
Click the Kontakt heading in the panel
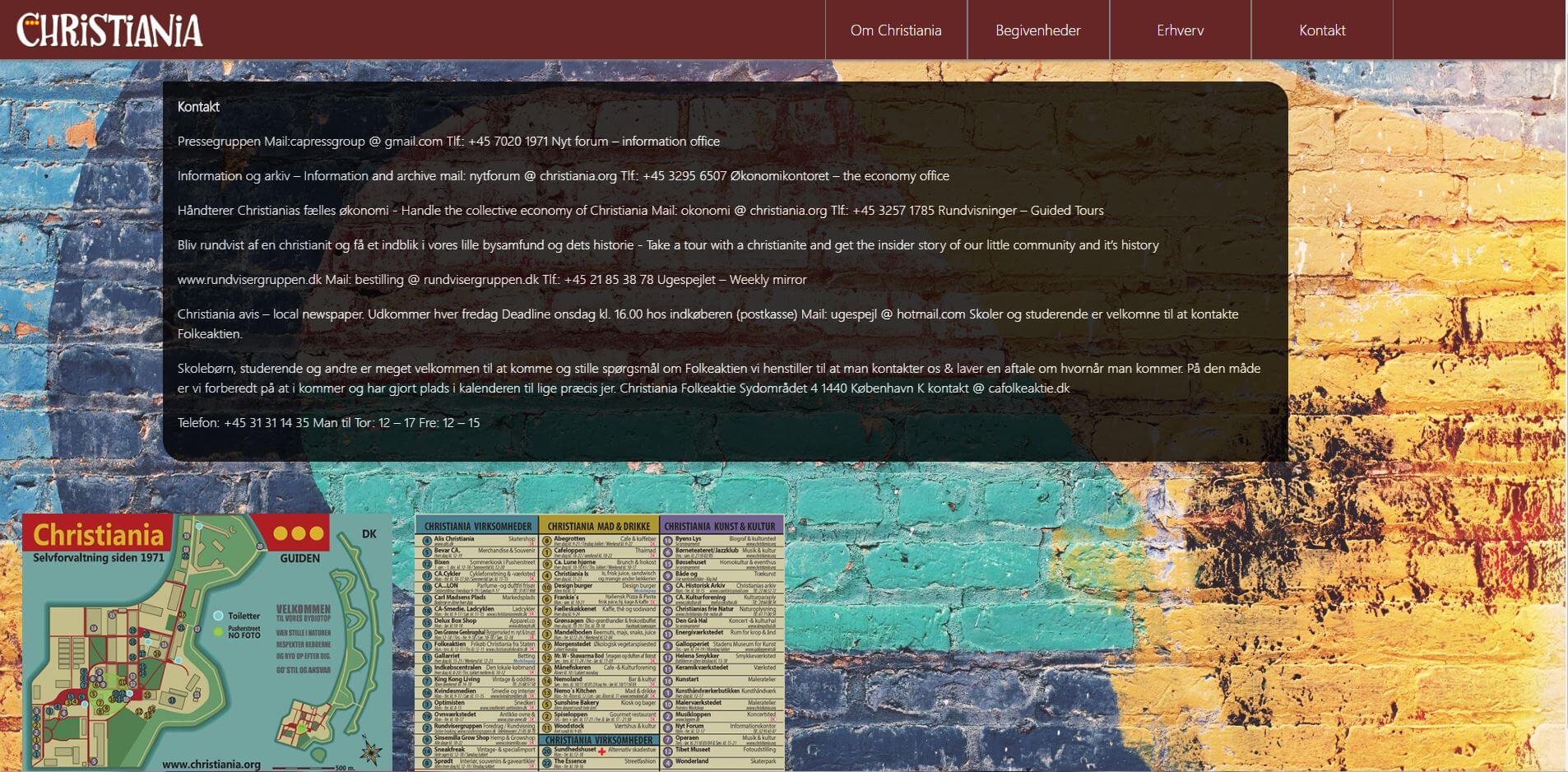tap(198, 107)
